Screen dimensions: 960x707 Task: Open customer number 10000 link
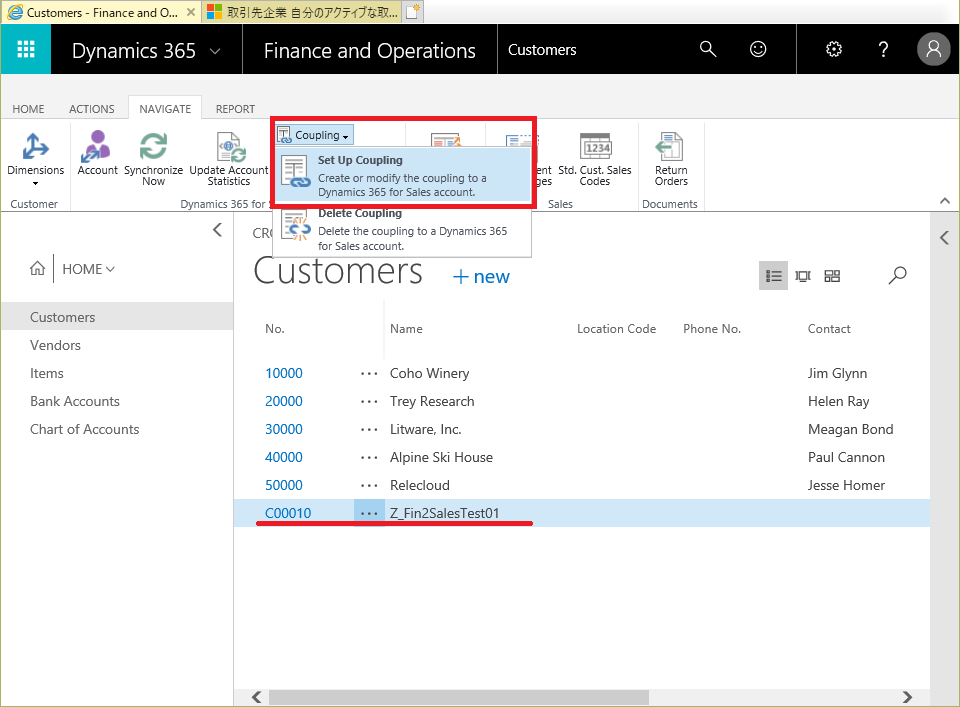point(283,373)
